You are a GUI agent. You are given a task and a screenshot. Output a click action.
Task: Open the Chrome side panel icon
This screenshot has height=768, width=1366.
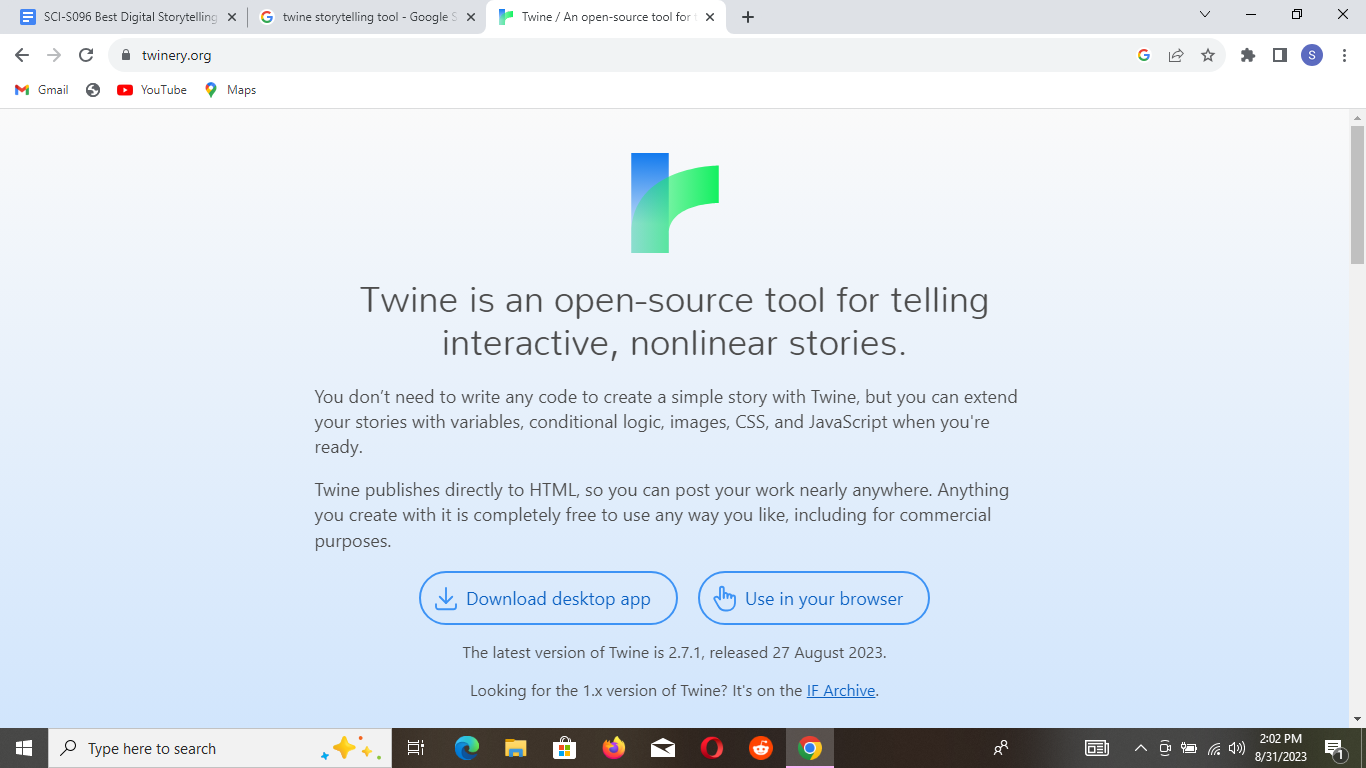pos(1280,55)
